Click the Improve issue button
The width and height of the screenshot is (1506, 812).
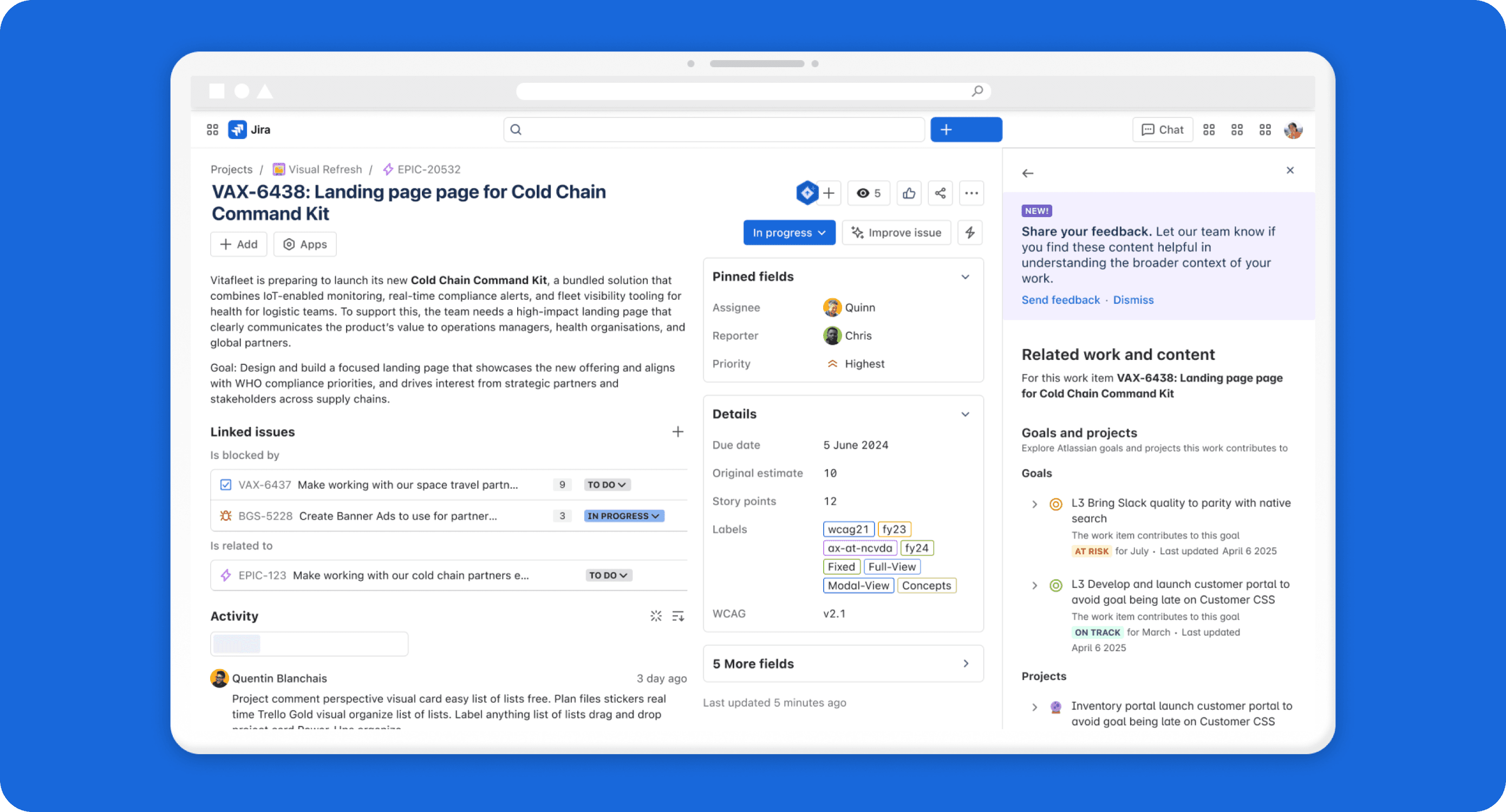point(896,233)
